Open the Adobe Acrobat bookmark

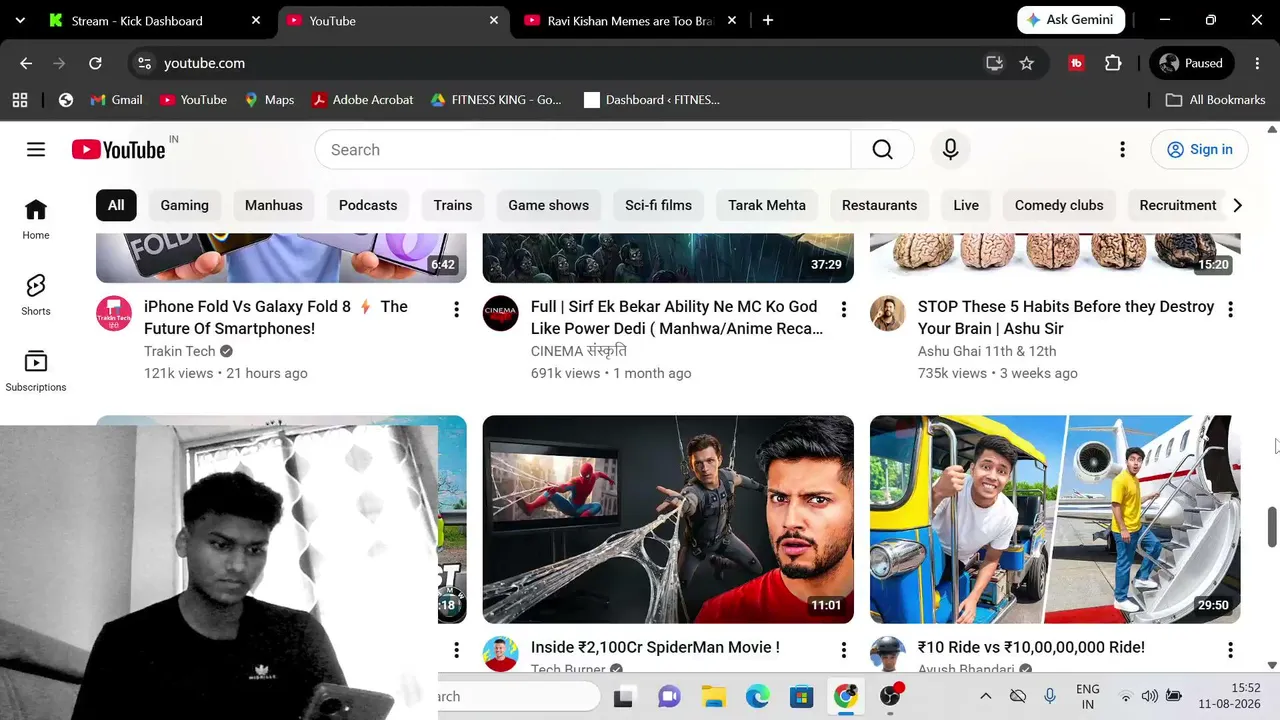pos(362,100)
